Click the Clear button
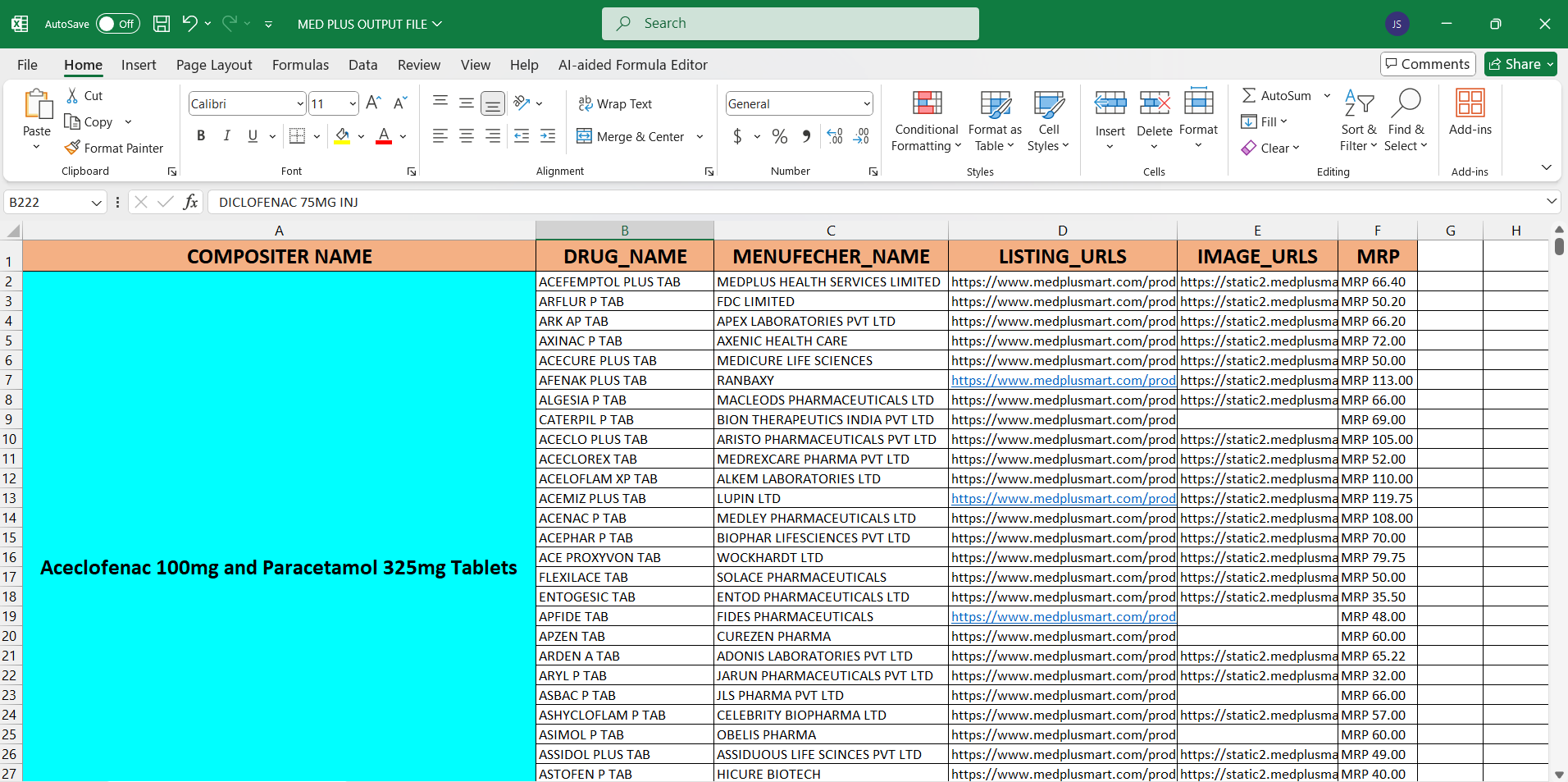 click(x=1269, y=148)
